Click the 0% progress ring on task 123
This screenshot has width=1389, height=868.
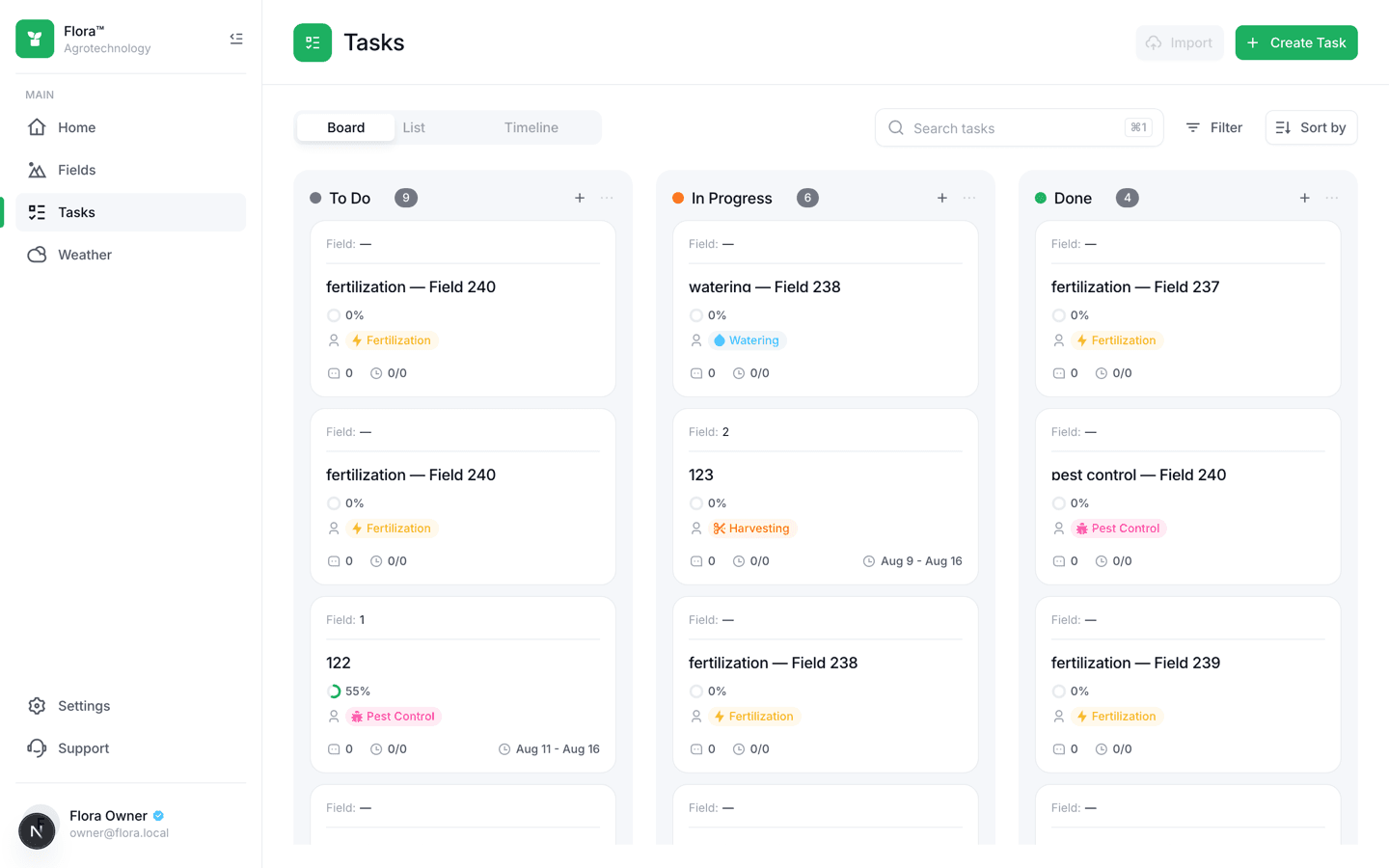click(696, 503)
